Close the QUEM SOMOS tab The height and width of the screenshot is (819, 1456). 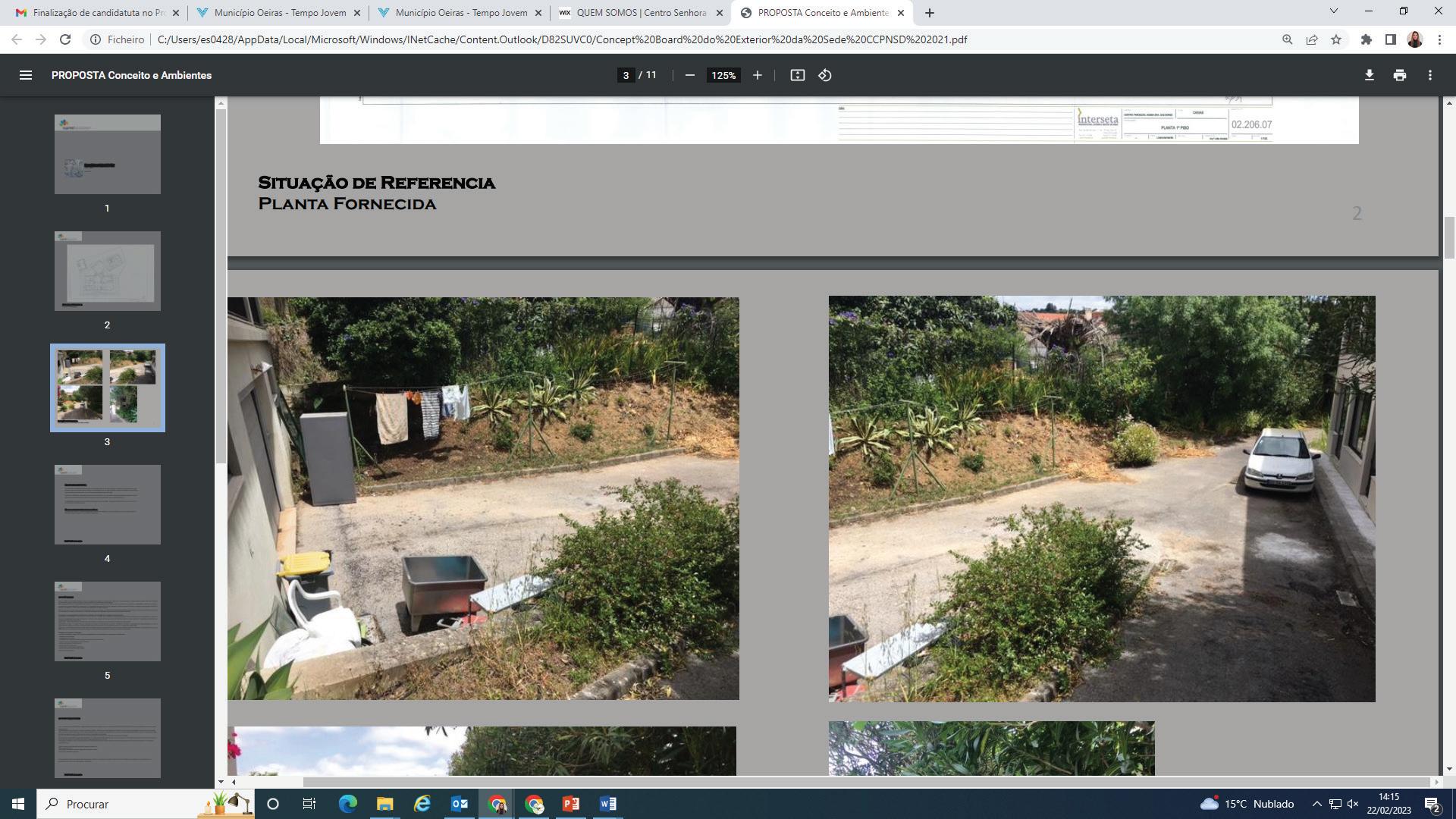pos(720,13)
